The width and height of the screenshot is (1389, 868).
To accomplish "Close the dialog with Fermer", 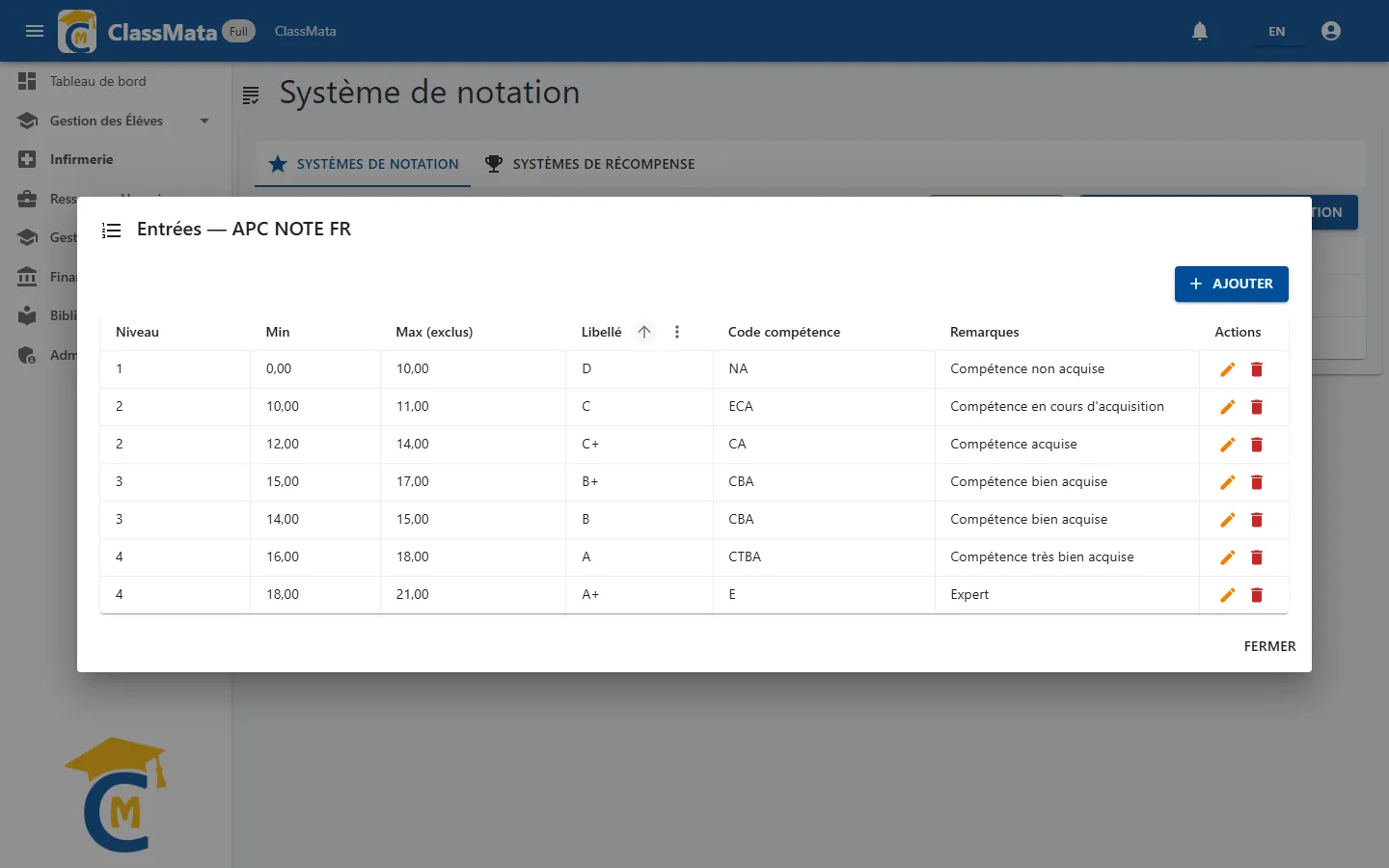I will [x=1269, y=646].
